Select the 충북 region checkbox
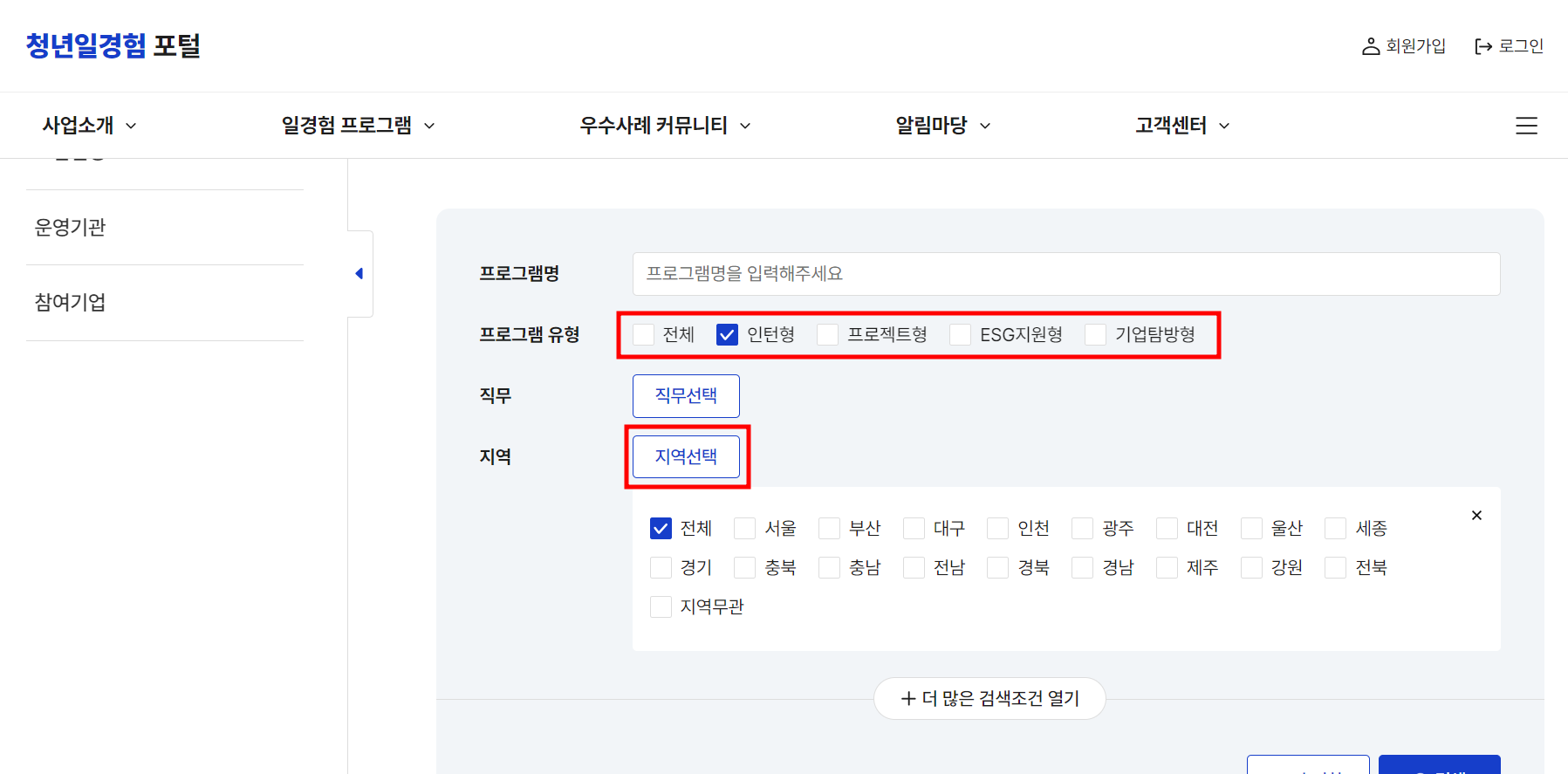The height and width of the screenshot is (774, 1568). coord(744,568)
